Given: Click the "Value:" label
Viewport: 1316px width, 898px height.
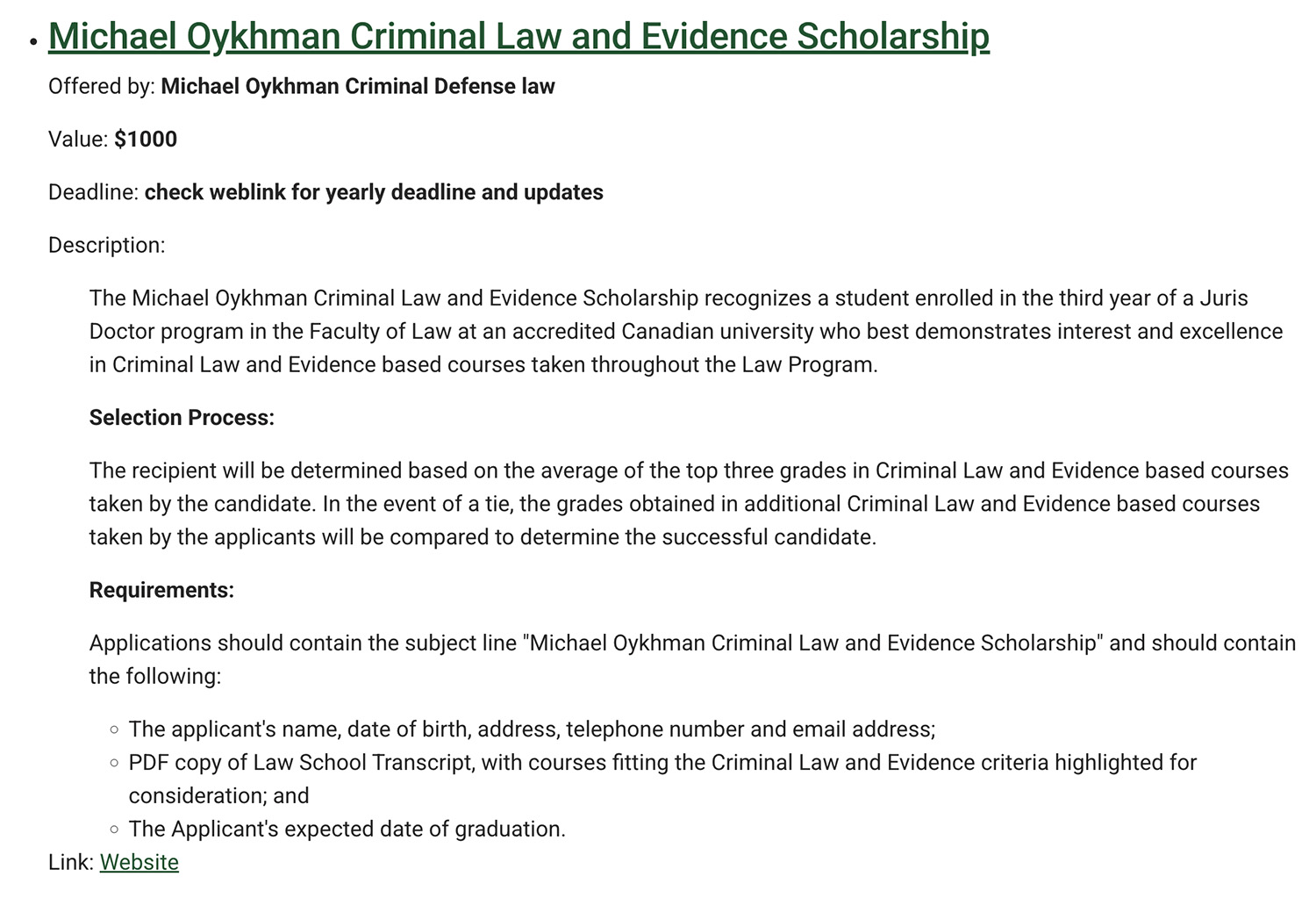Looking at the screenshot, I should click(78, 139).
